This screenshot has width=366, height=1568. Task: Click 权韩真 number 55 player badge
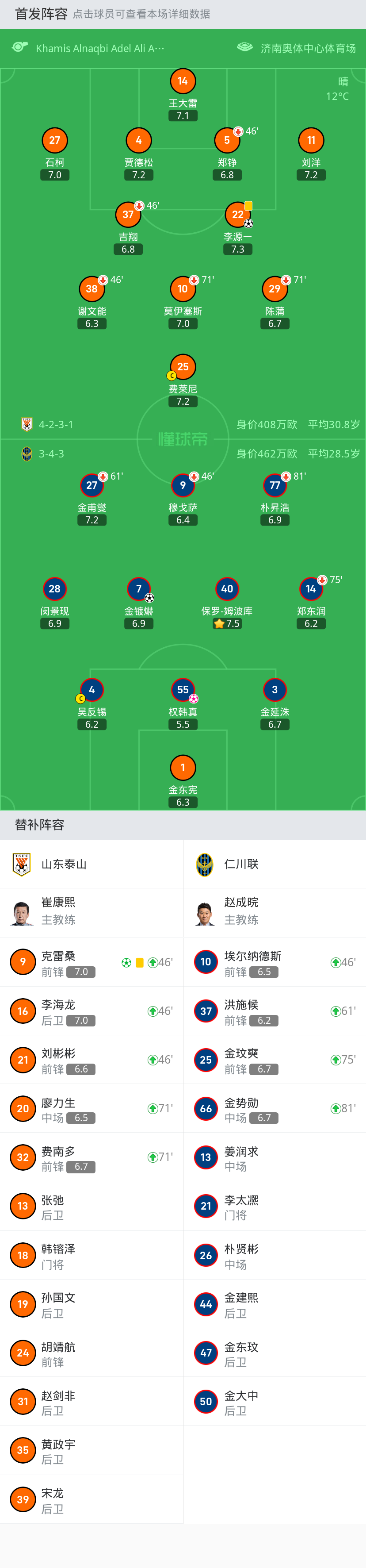click(x=183, y=690)
